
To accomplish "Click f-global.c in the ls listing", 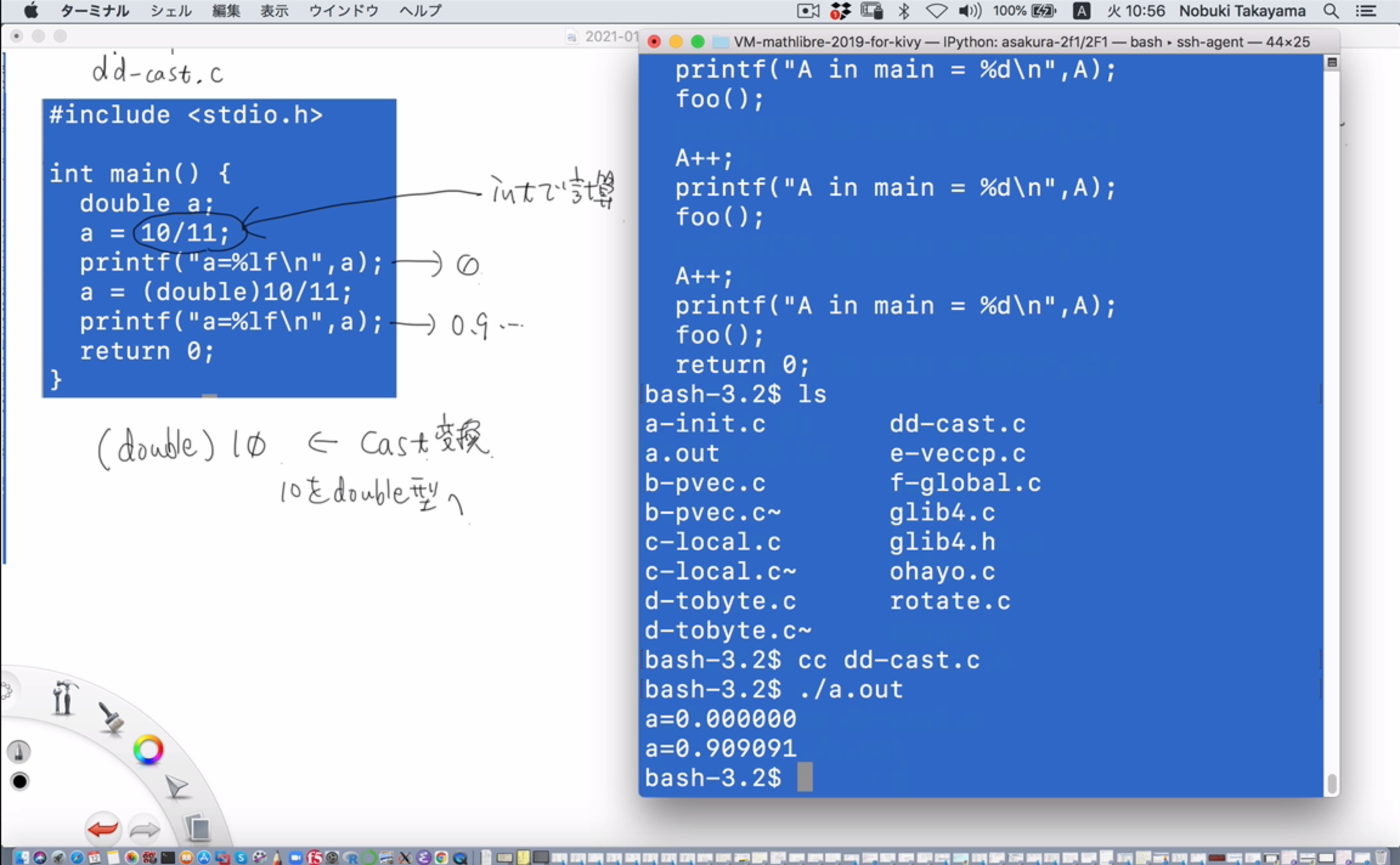I will [965, 483].
